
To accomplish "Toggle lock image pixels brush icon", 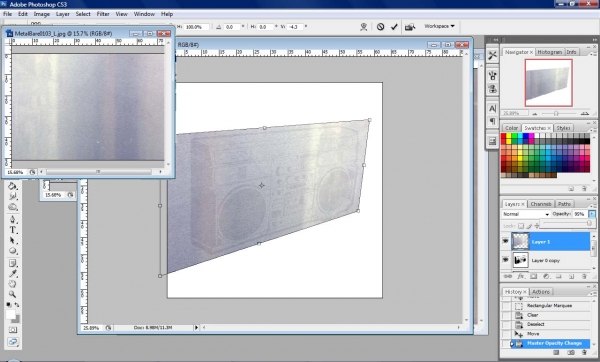I will (529, 226).
